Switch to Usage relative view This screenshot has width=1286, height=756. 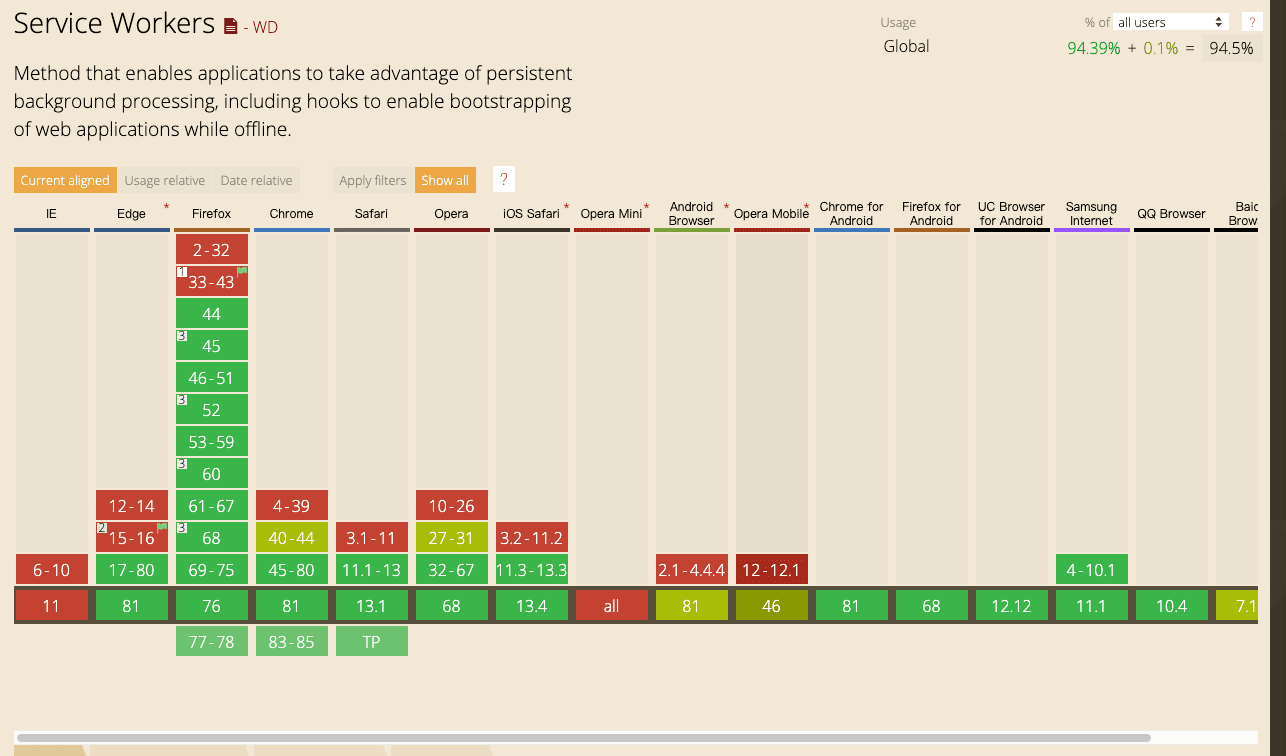(165, 180)
